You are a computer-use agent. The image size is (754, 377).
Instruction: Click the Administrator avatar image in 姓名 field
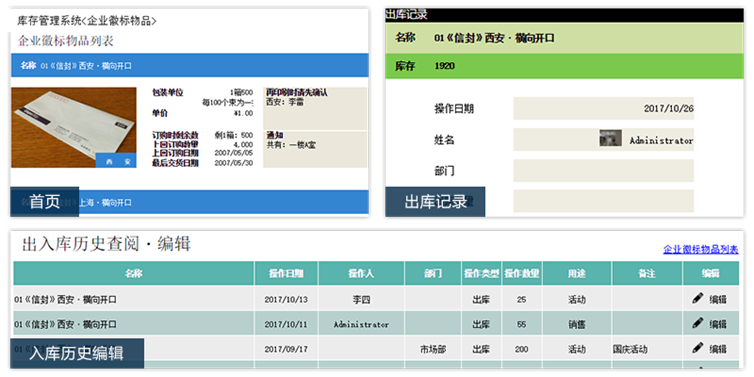pos(610,138)
